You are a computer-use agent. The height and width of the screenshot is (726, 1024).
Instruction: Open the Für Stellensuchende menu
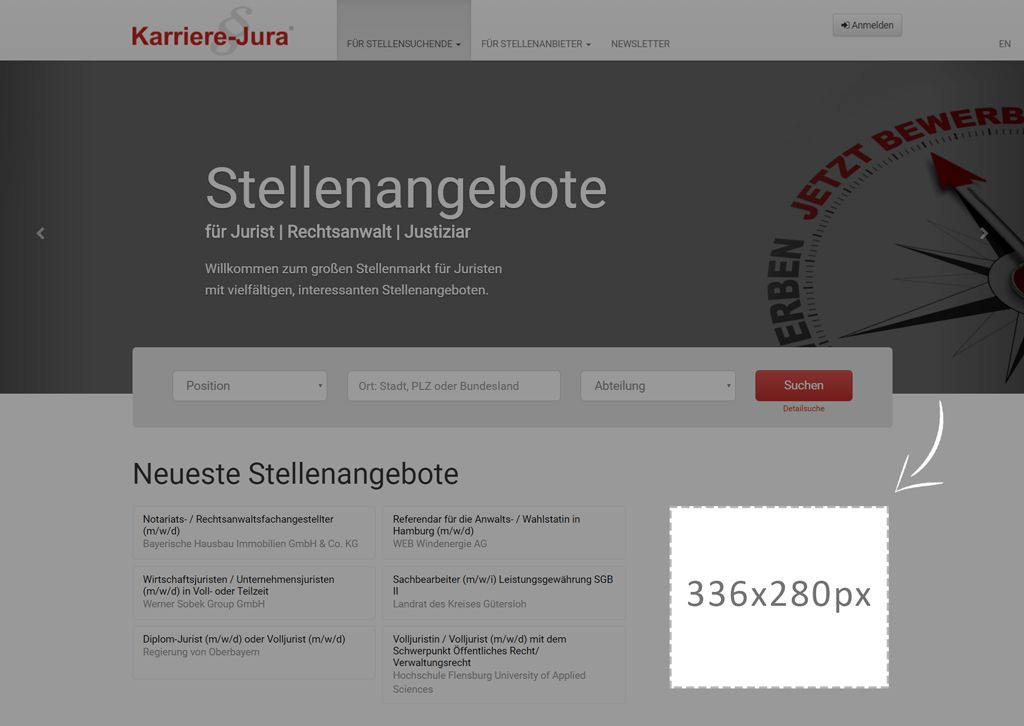403,44
